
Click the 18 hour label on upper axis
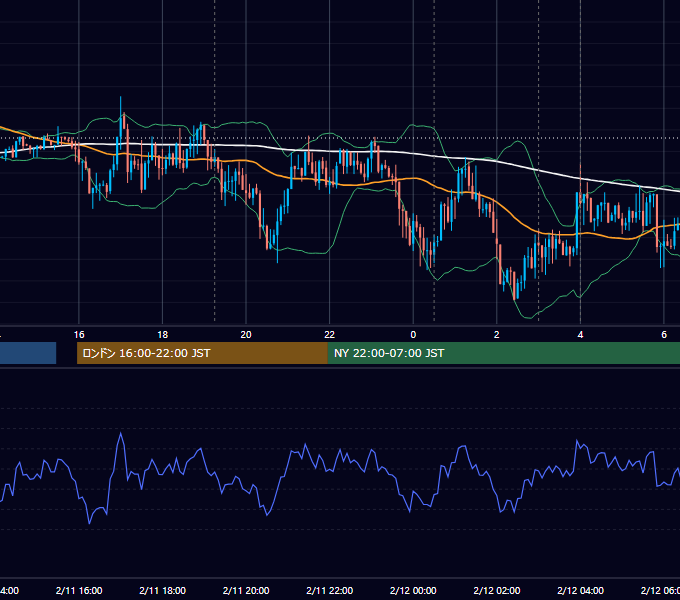pos(163,335)
